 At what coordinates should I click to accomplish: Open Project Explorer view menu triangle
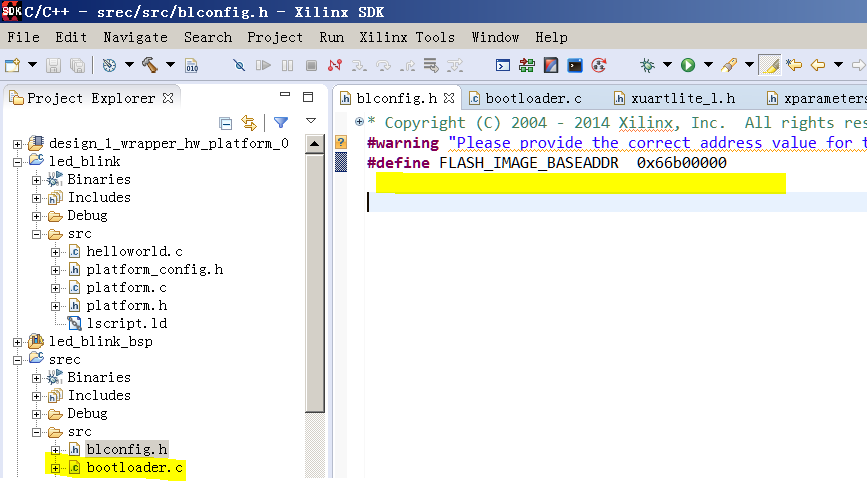[311, 121]
